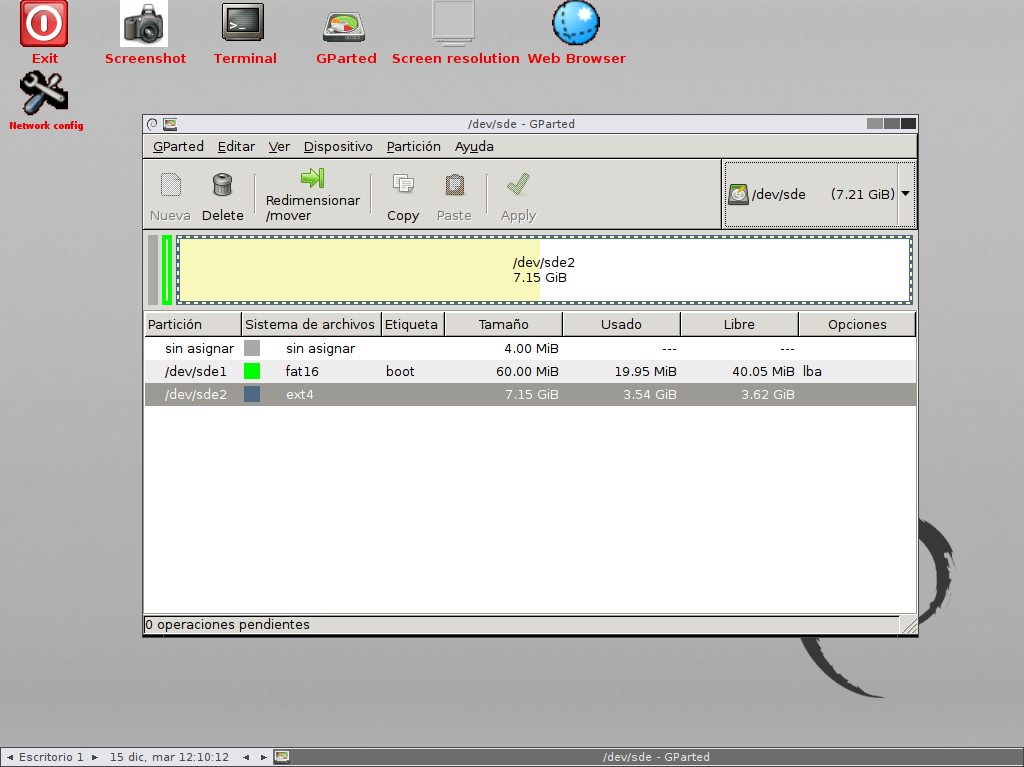Open the Screen resolution desktop icon
The height and width of the screenshot is (767, 1024).
click(x=453, y=24)
